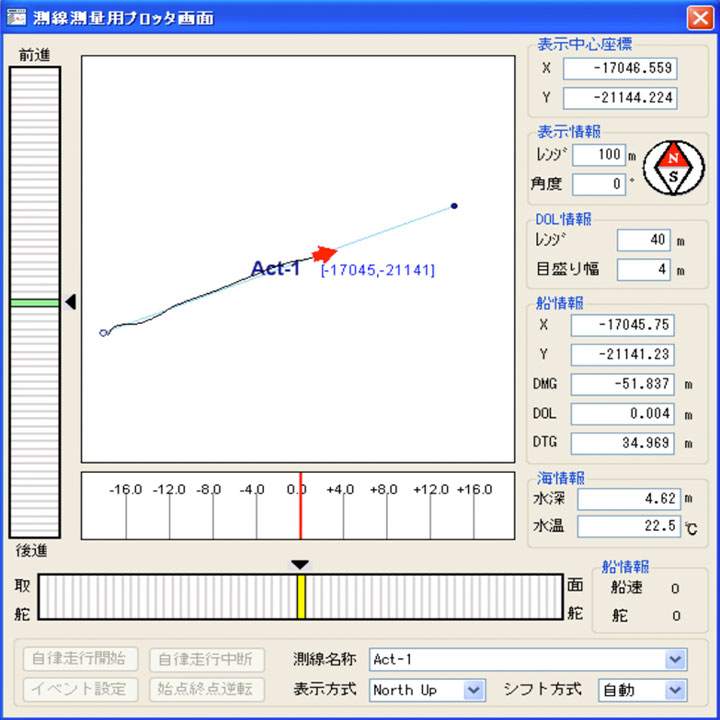Click the 始点終点逆転 button
Viewport: 720px width, 720px height.
tap(207, 689)
